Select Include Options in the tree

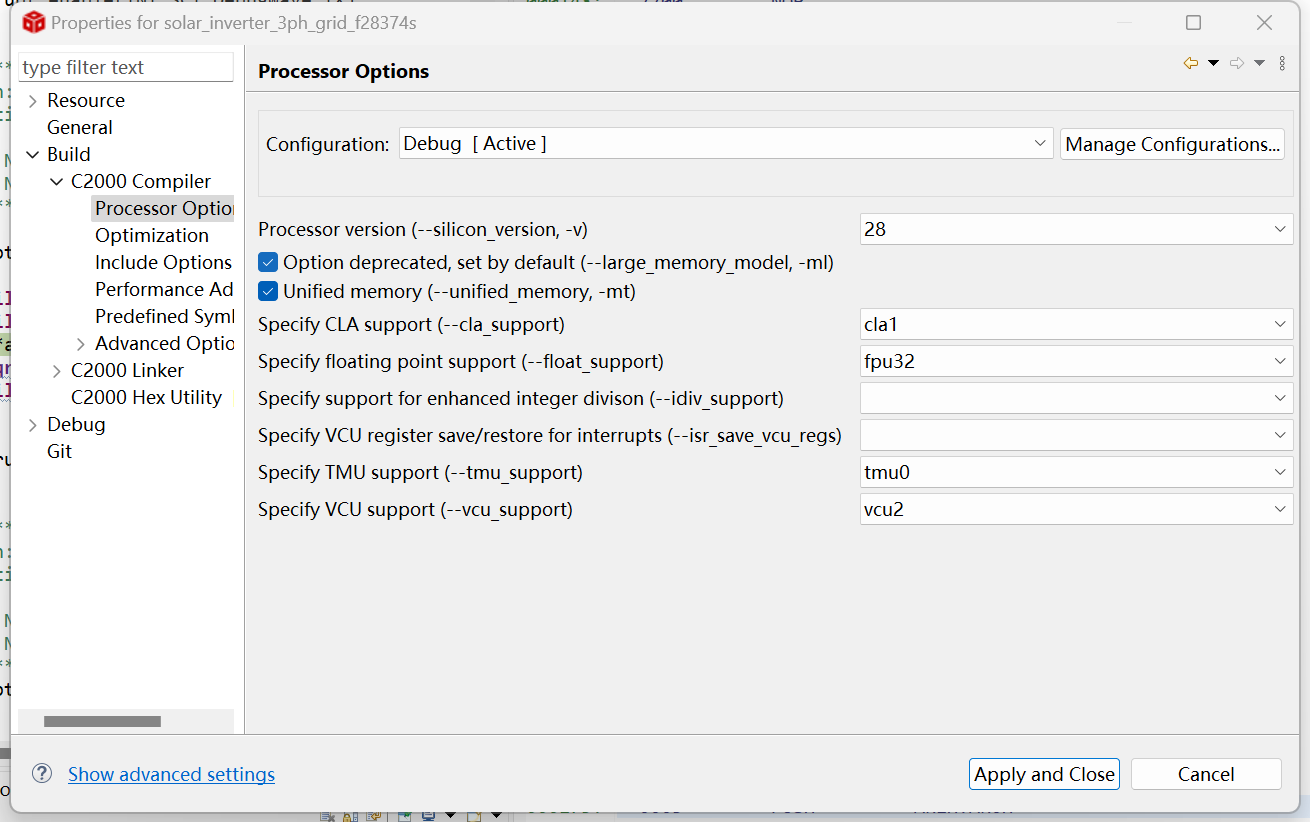tap(163, 262)
